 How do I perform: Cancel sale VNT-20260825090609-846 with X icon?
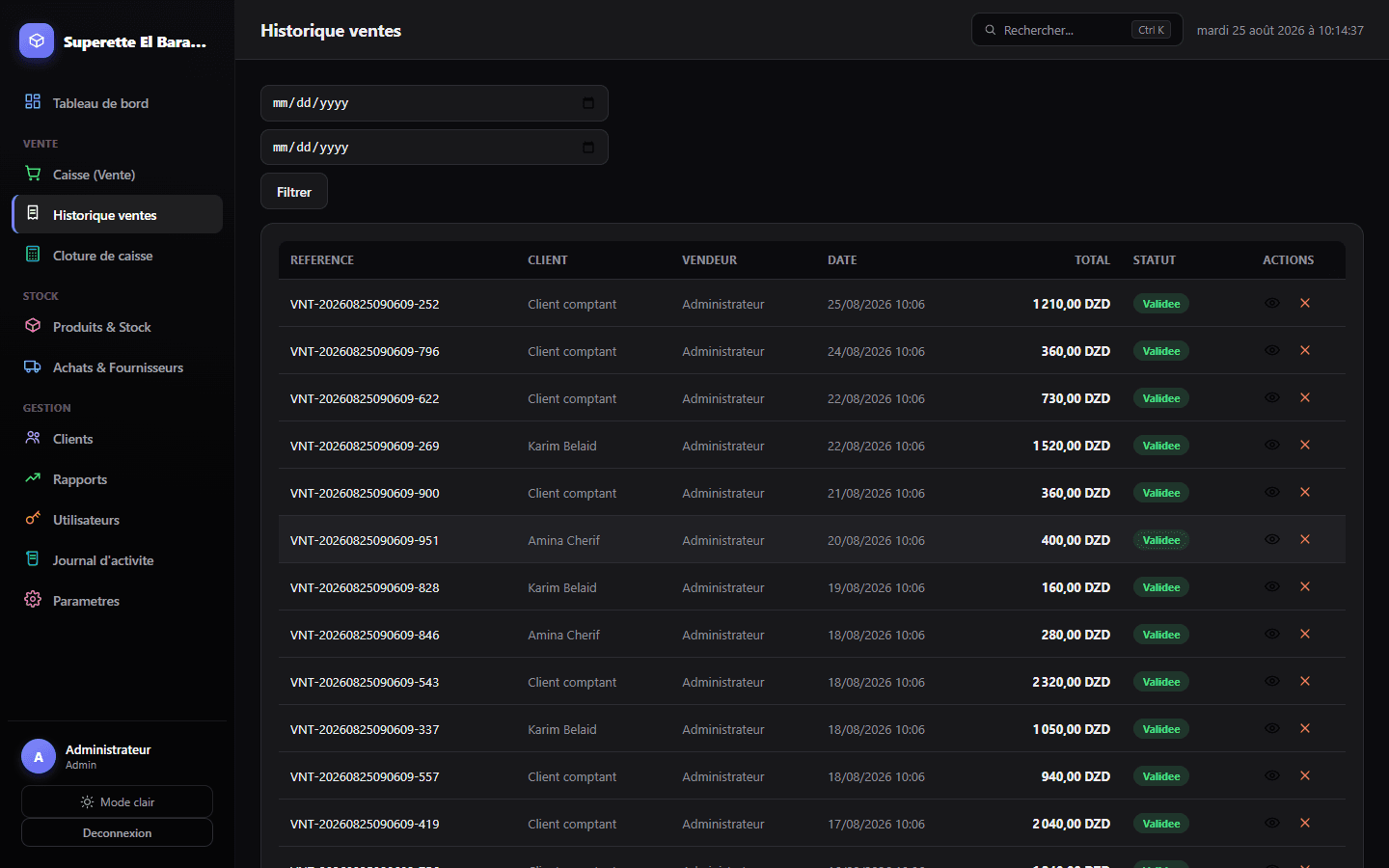(1305, 634)
